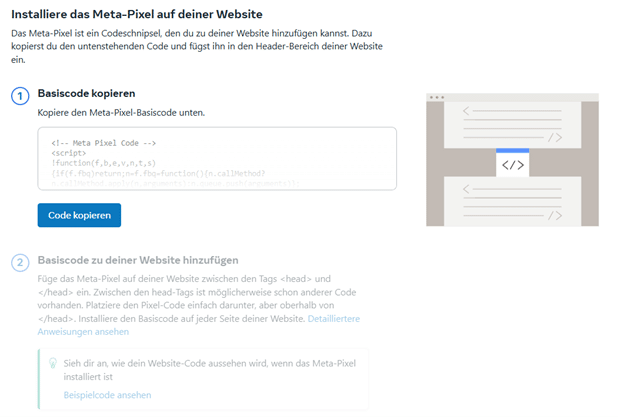Click the code illustration image
618x417 pixels.
pyautogui.click(x=512, y=160)
